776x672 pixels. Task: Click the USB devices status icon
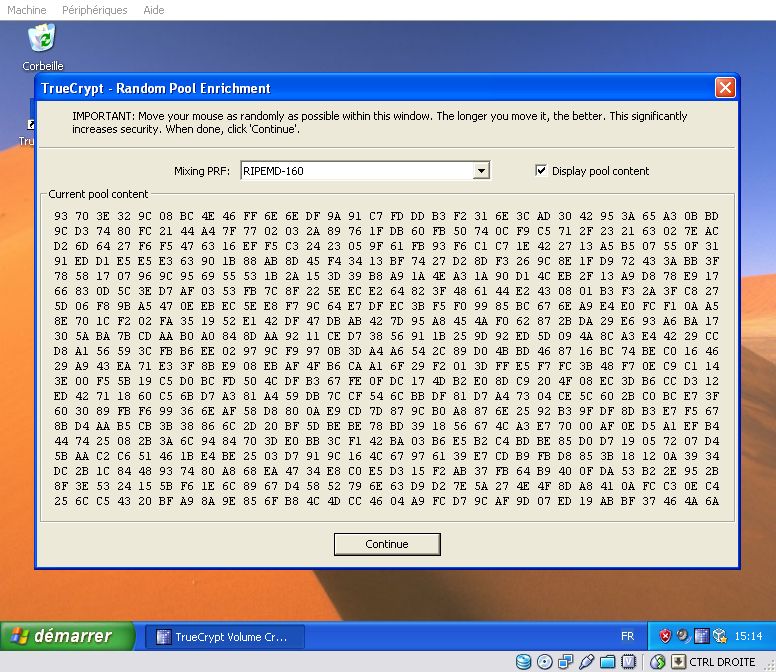[586, 662]
